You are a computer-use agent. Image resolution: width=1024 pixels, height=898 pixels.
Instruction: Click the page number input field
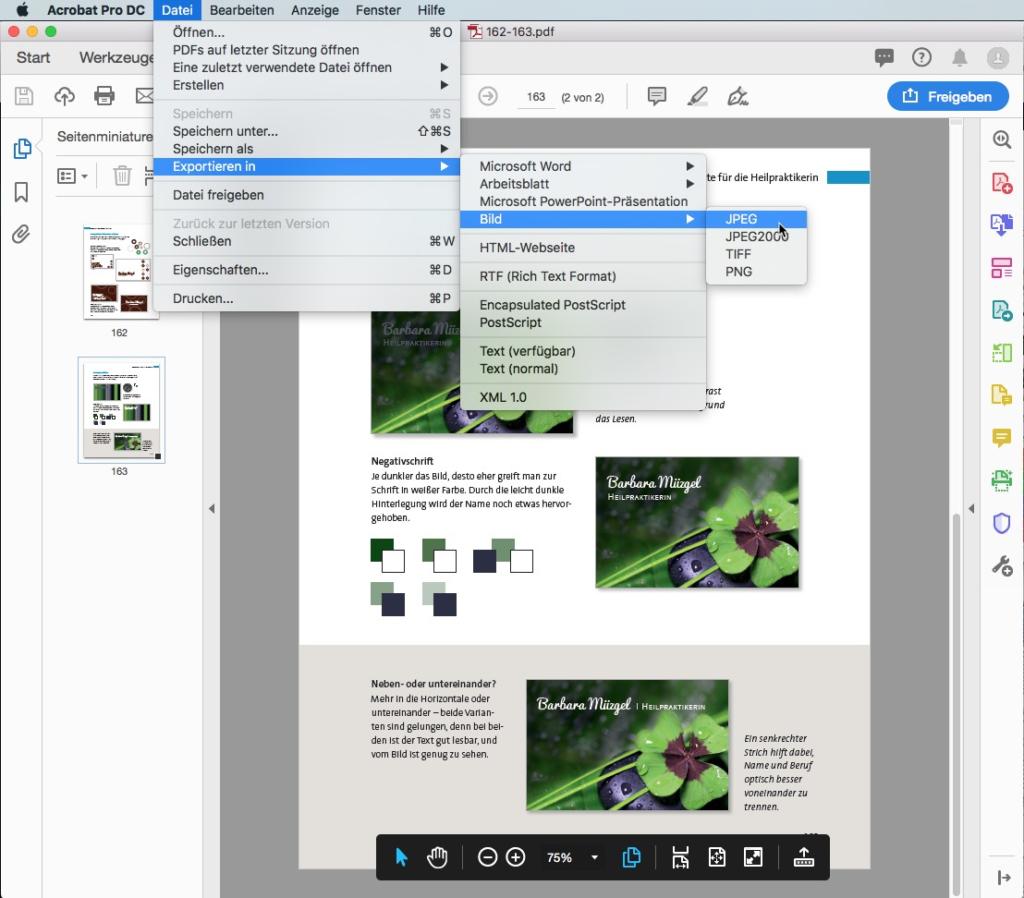coord(536,97)
